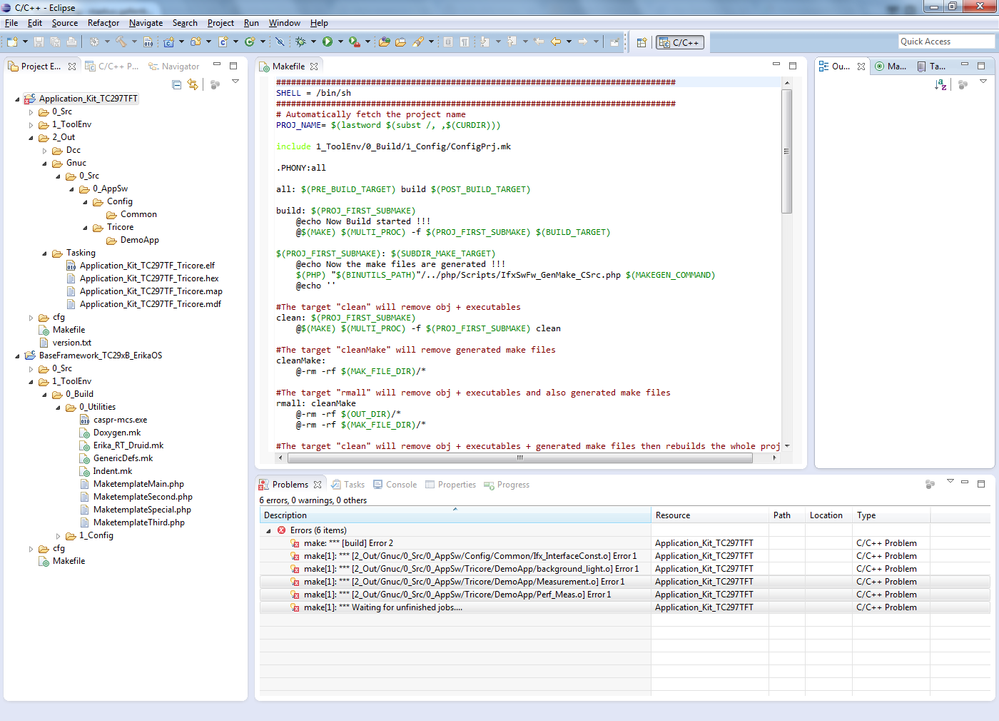The image size is (999, 721).
Task: Select the 'make: *** [build] Error 2' row
Action: pyautogui.click(x=624, y=543)
